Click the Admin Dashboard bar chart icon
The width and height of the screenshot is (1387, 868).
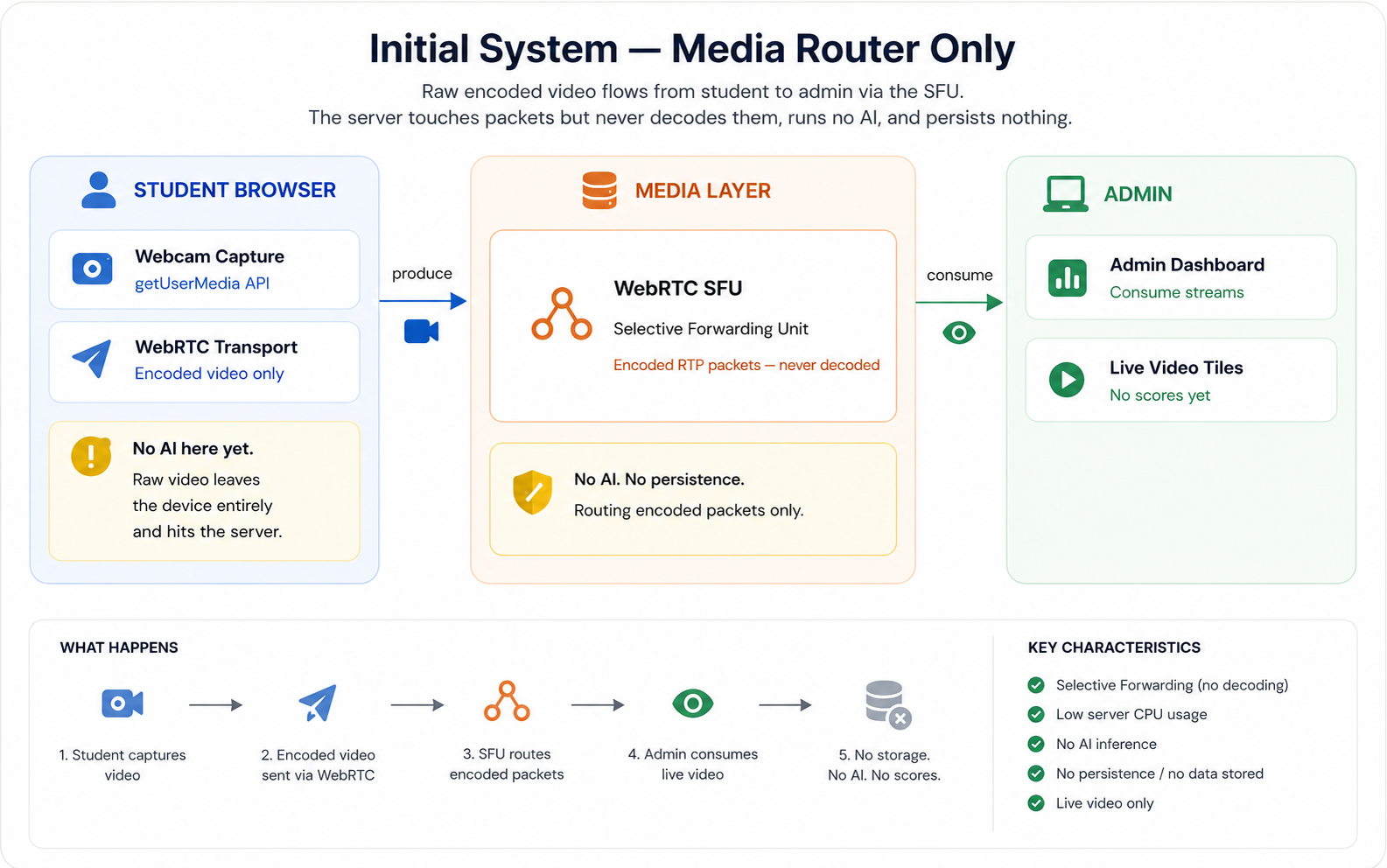(x=1068, y=278)
